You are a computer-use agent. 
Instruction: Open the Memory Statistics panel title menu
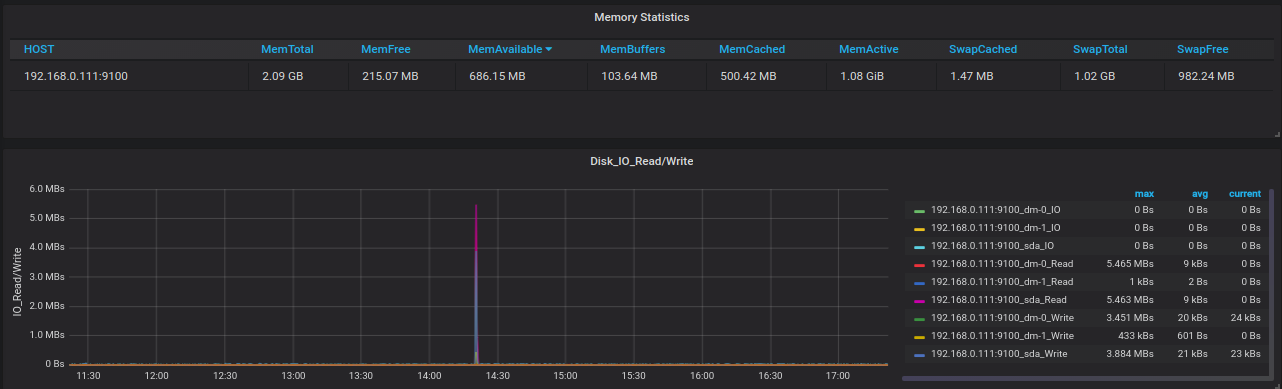pyautogui.click(x=641, y=17)
